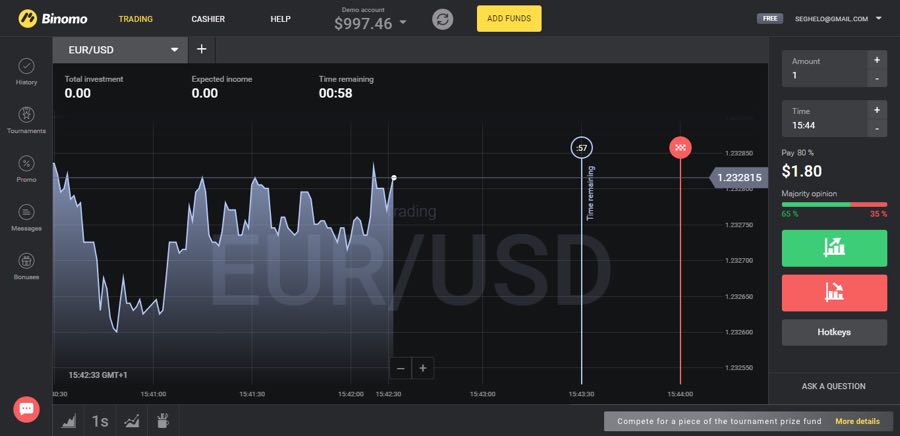
Task: Open the account email dropdown
Action: click(879, 18)
